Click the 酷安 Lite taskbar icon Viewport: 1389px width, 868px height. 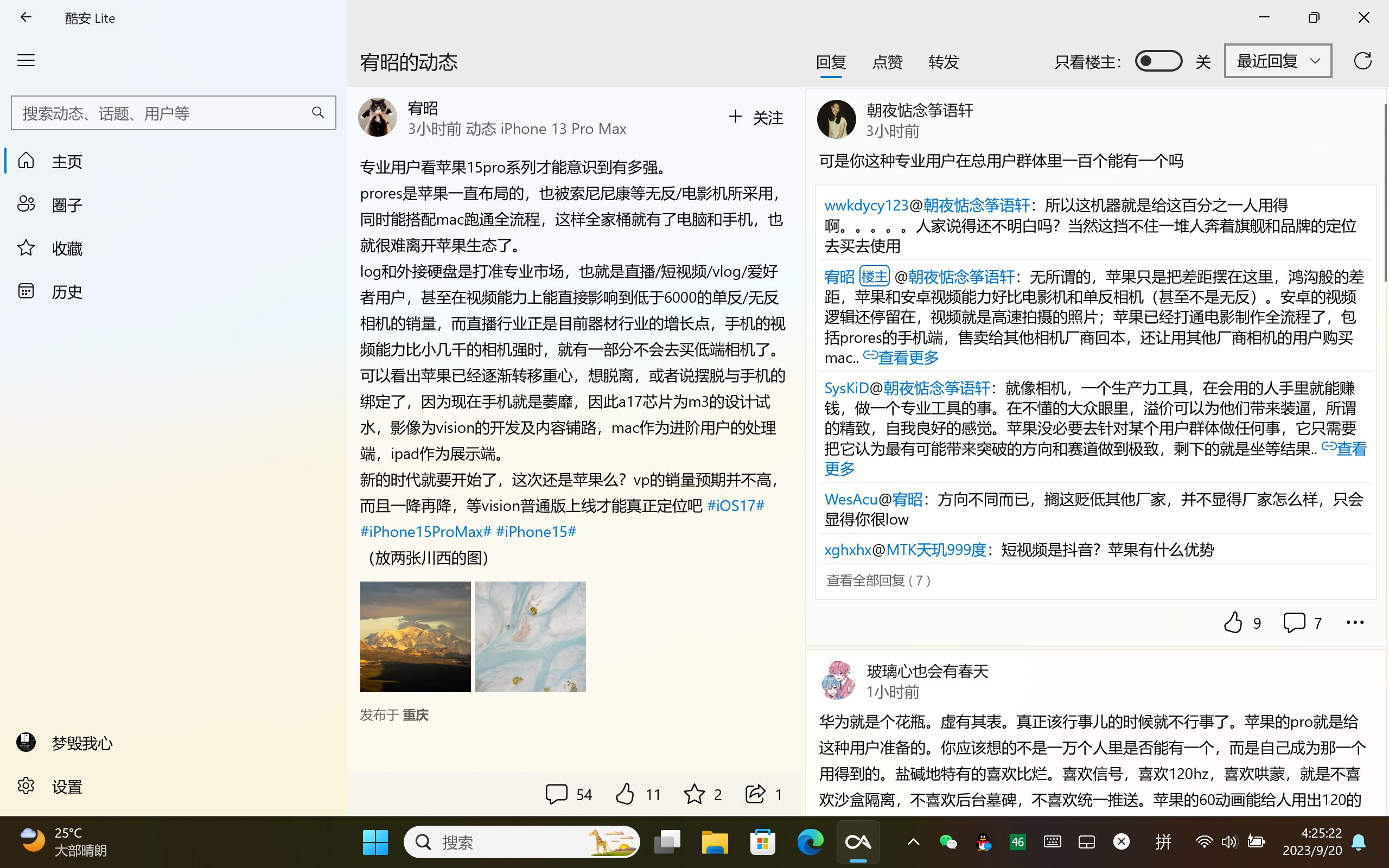858,842
